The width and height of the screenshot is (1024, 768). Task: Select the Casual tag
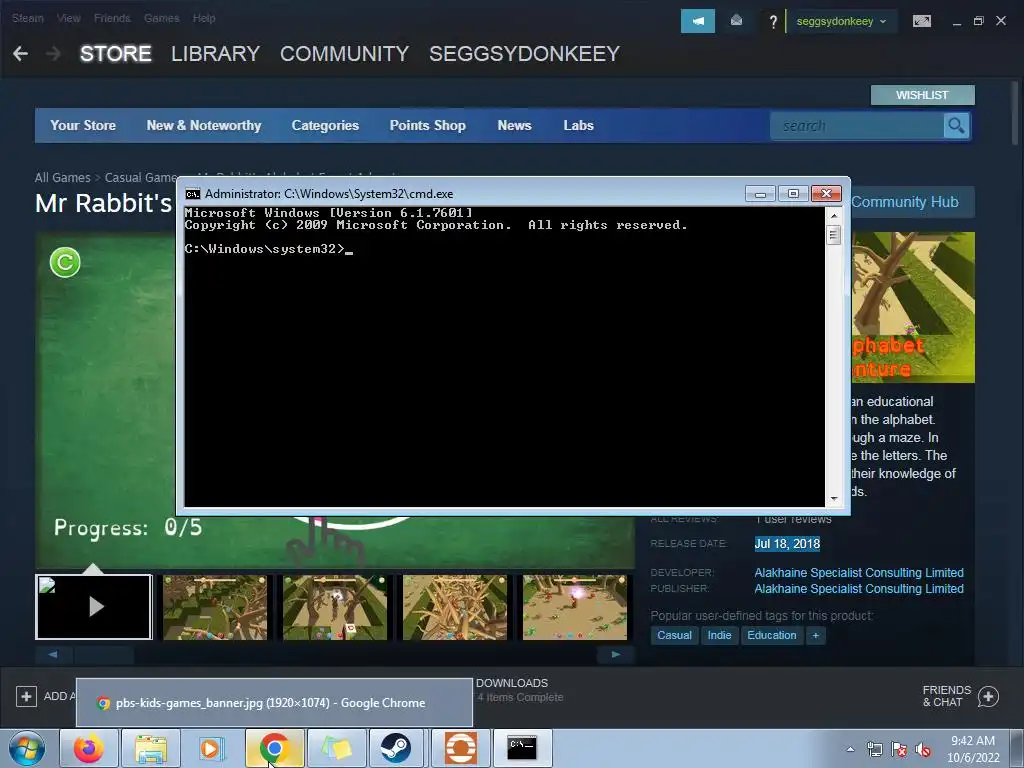[674, 635]
